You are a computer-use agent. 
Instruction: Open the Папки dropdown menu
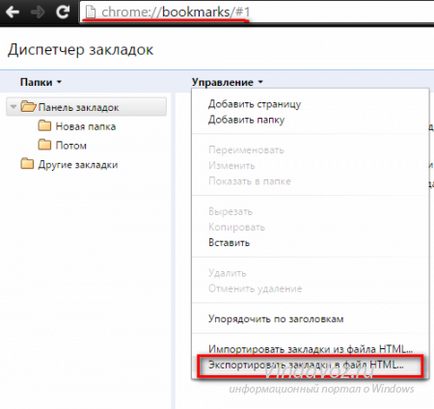point(41,82)
